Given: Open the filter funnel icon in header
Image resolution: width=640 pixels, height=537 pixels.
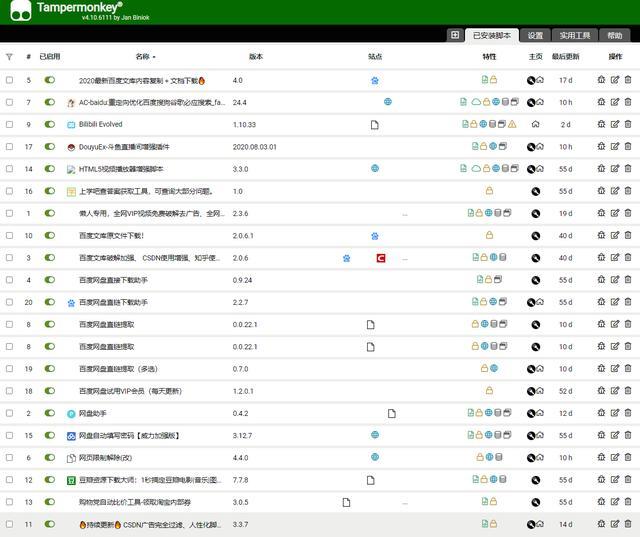Looking at the screenshot, I should (9, 57).
